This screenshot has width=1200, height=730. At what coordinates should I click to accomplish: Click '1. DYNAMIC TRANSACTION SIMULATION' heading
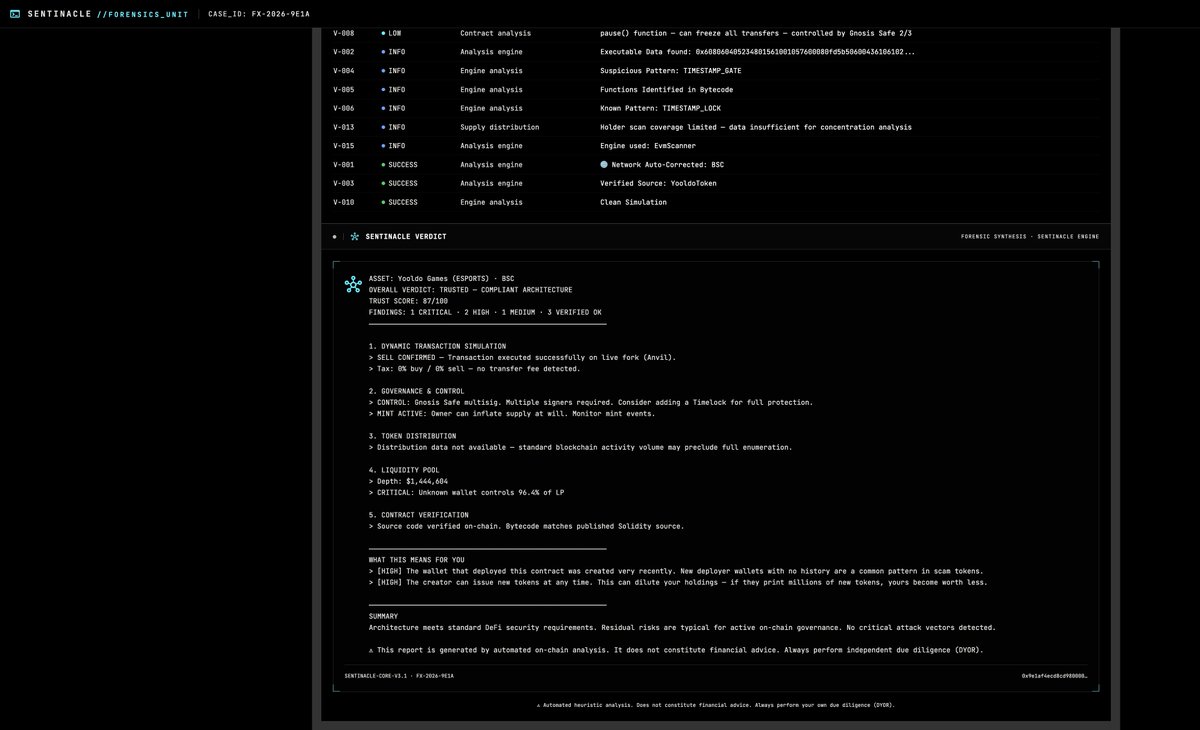tap(437, 346)
